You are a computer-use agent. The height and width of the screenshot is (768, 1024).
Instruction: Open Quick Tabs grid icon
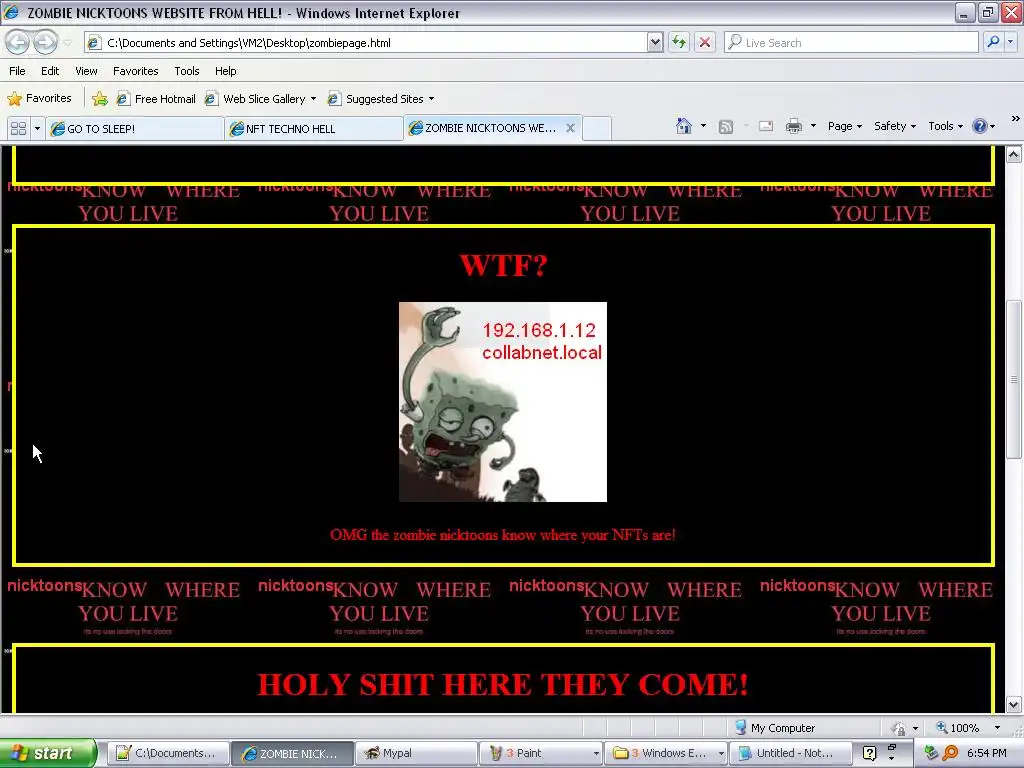coord(18,129)
